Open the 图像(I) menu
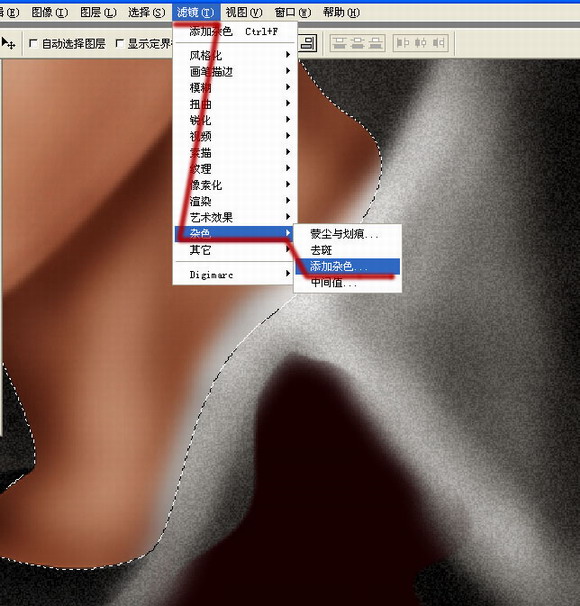 coord(49,12)
